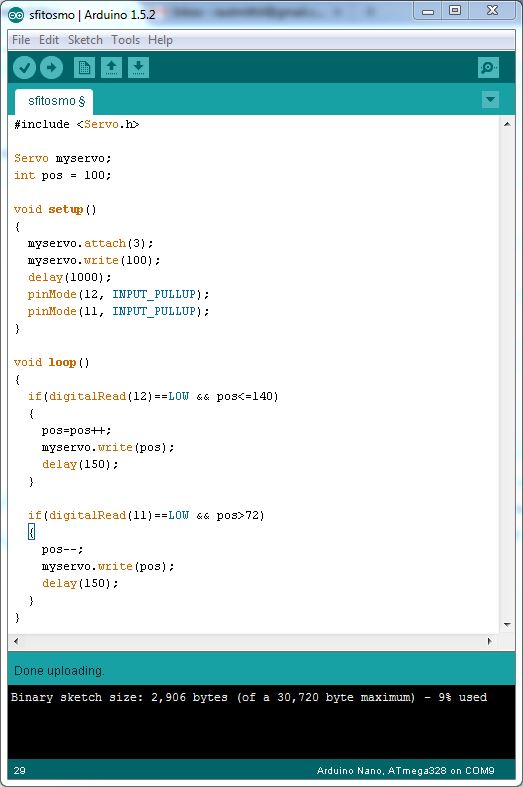
Task: Click the 'pinMode(11, INPUT_PULLUP);' line
Action: tap(118, 311)
